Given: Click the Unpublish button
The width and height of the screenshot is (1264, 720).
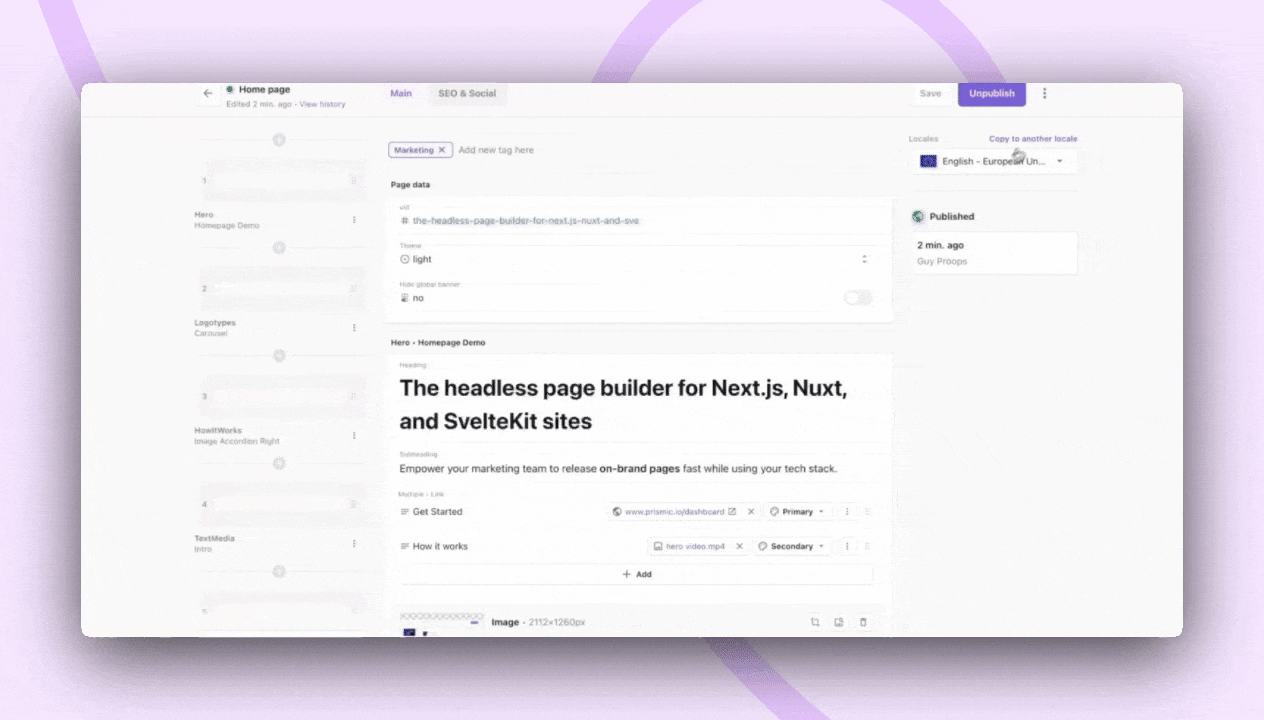Looking at the screenshot, I should click(991, 93).
